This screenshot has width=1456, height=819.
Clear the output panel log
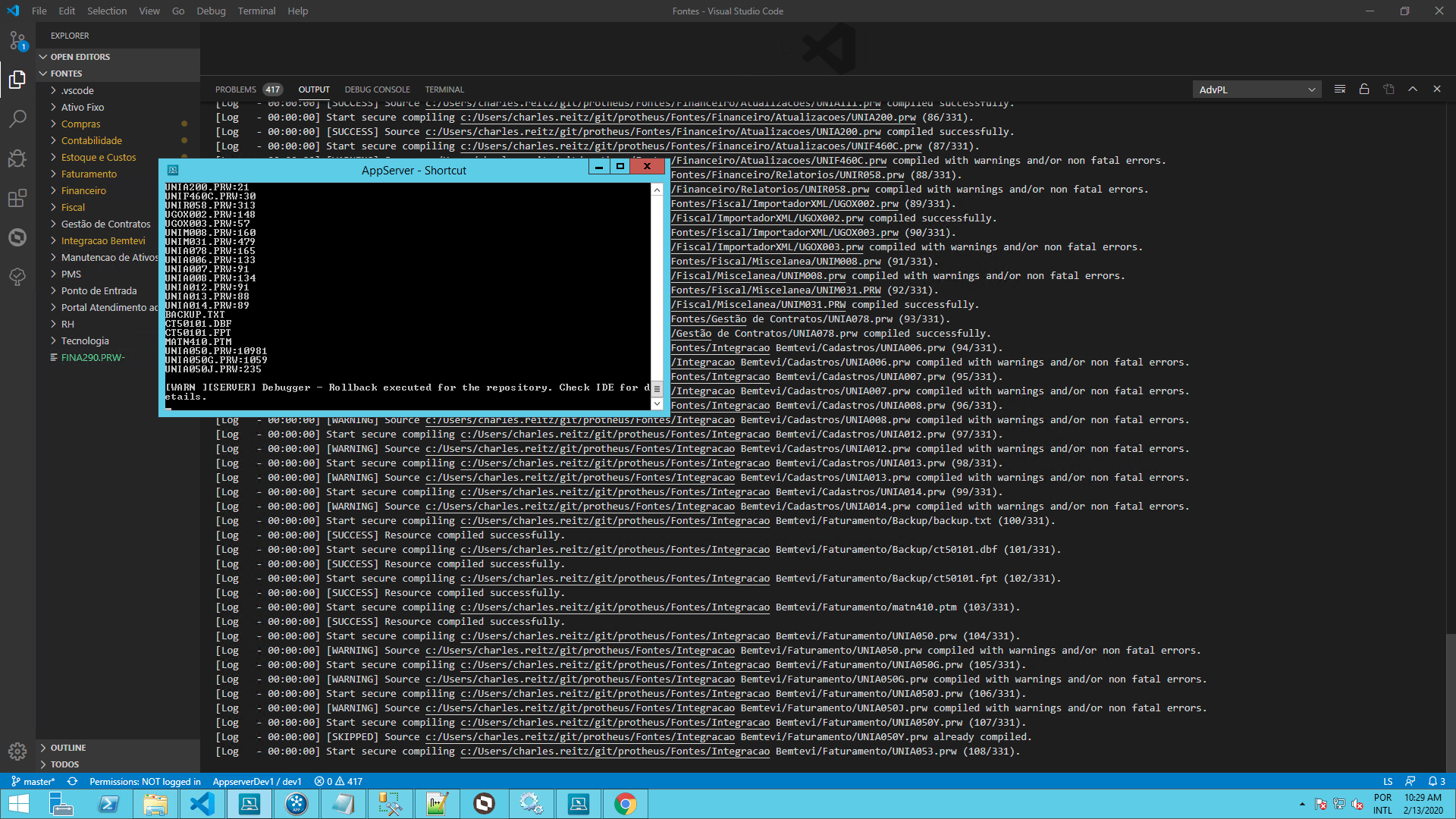1340,89
